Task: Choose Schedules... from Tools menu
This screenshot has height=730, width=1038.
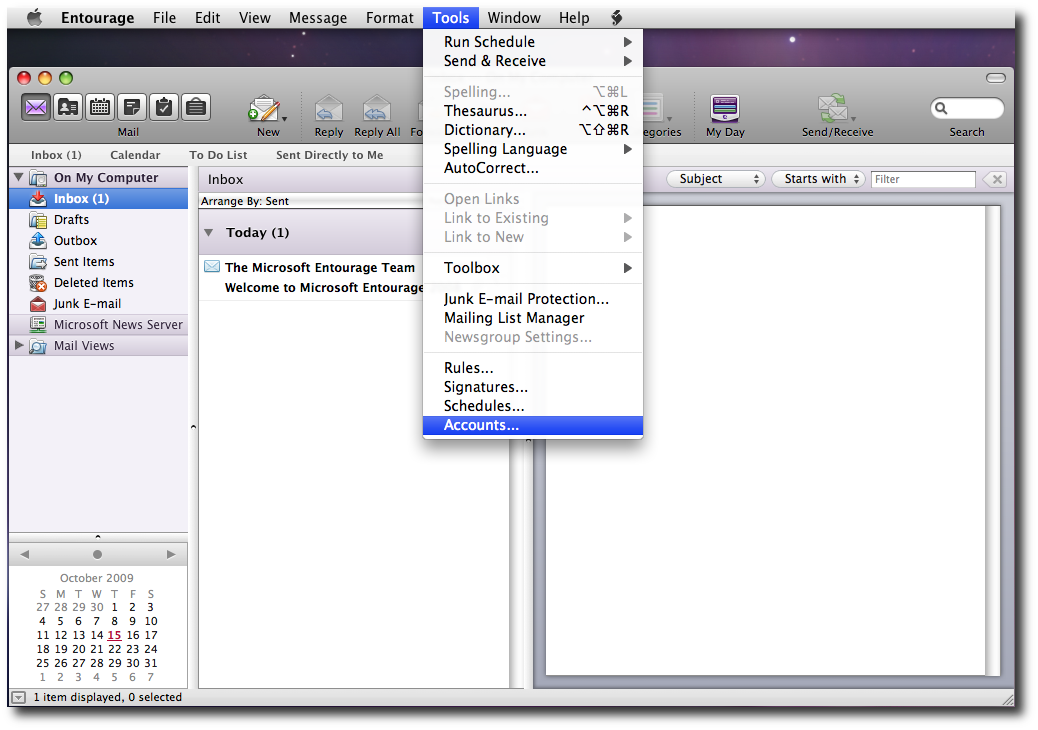Action: pyautogui.click(x=533, y=406)
